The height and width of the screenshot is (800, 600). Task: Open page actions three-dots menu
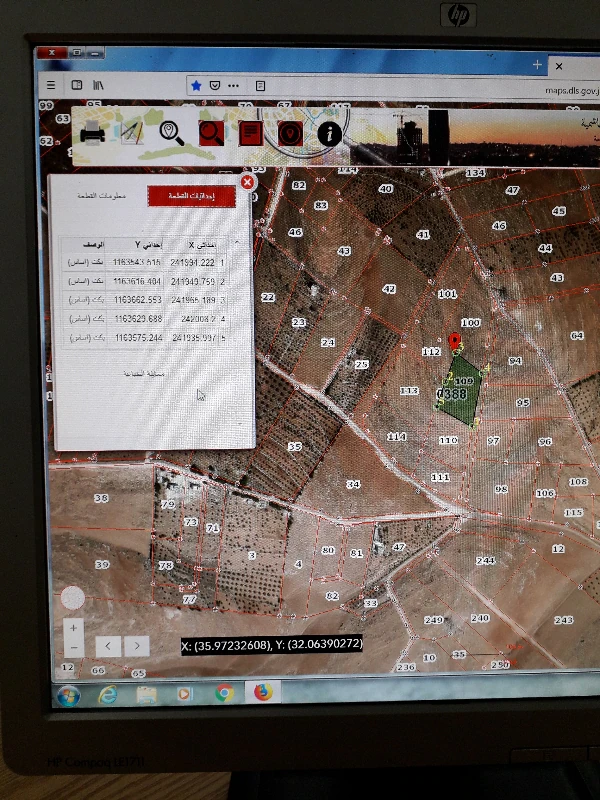point(234,85)
